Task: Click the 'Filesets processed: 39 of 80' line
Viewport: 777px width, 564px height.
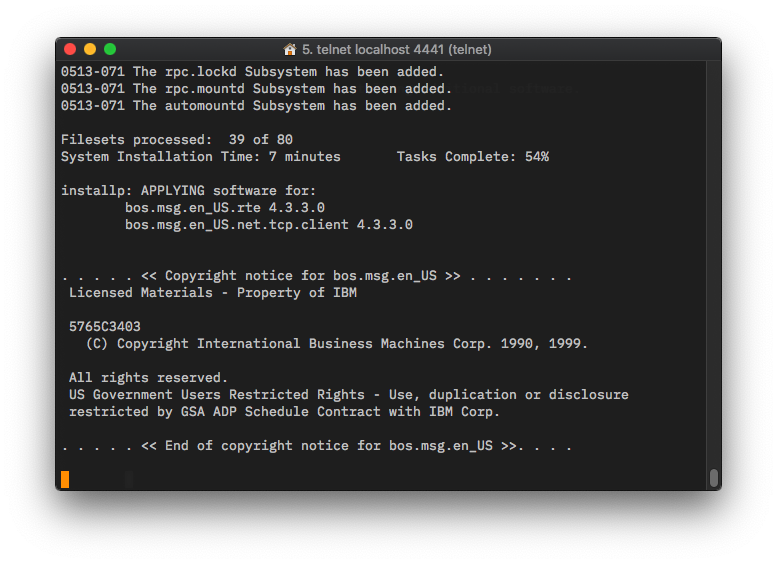Action: click(x=177, y=139)
